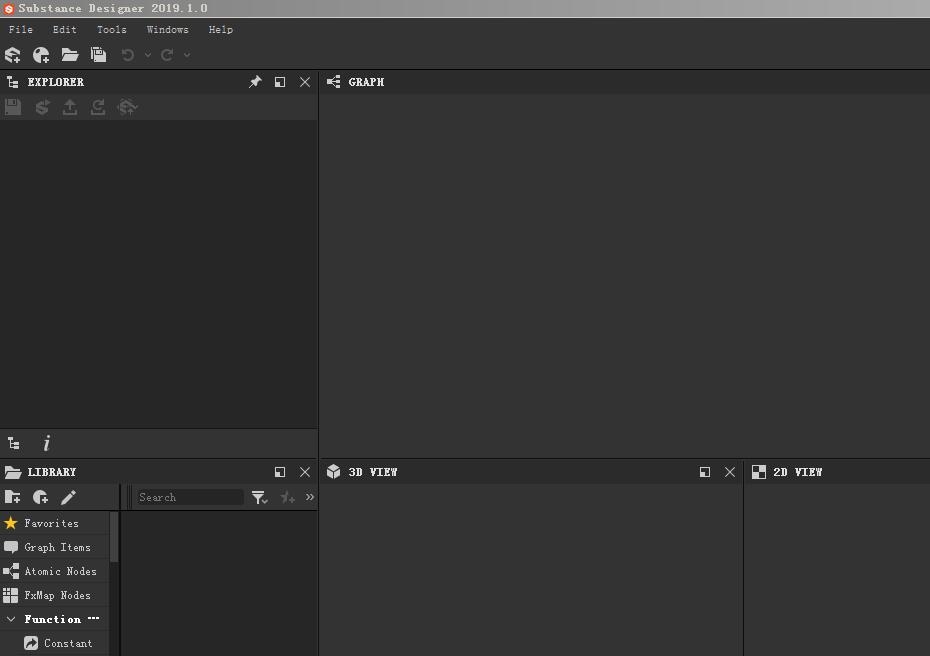This screenshot has height=656, width=930.
Task: Open the undo history dropdown arrow
Action: (x=148, y=55)
